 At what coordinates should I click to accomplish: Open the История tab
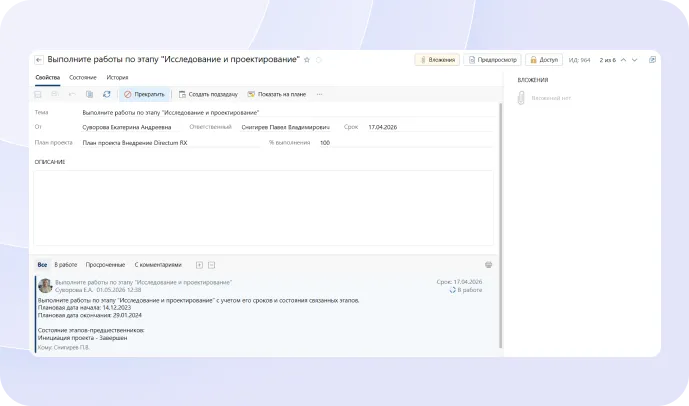click(117, 77)
